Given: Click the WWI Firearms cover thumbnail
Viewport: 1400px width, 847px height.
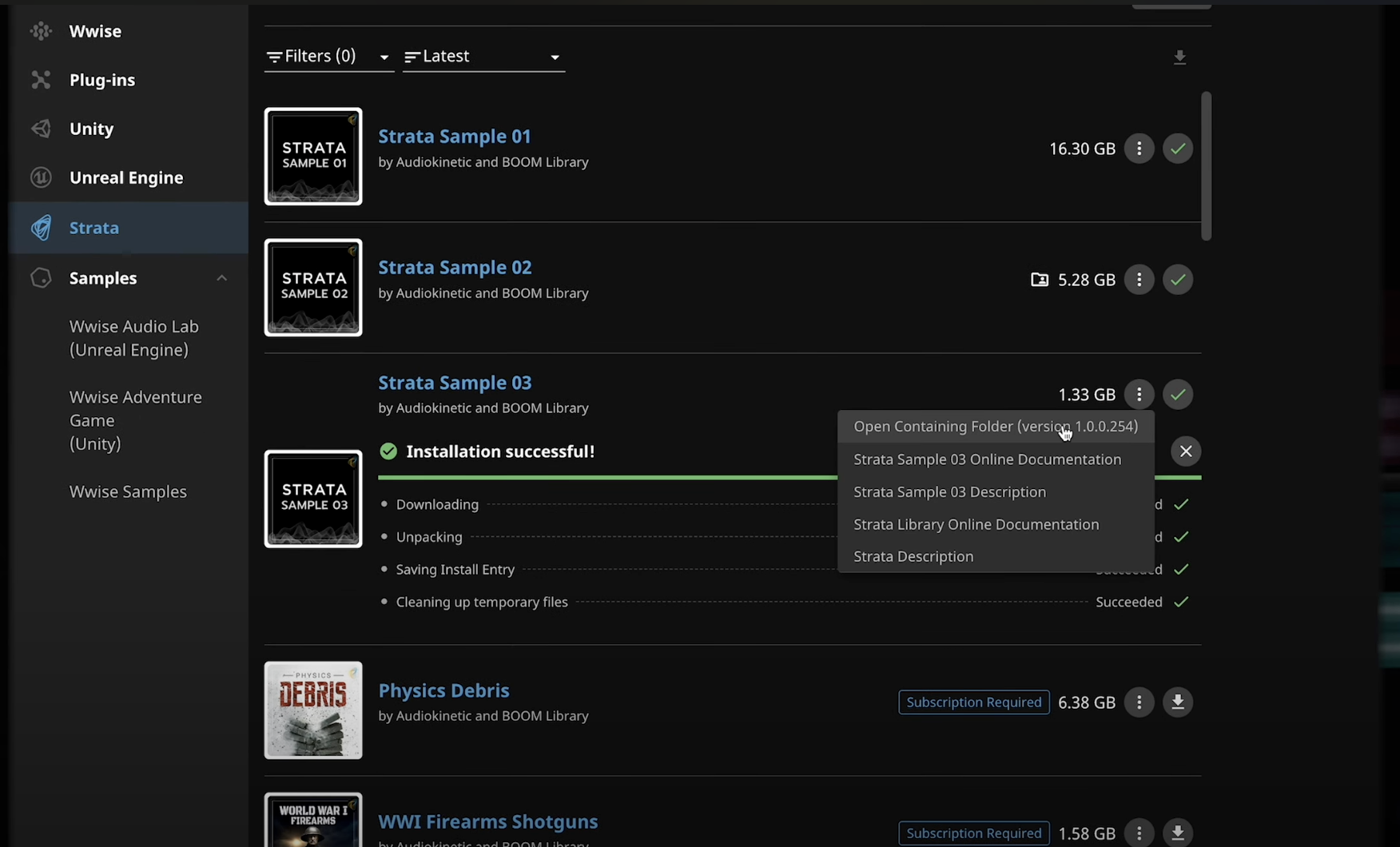Looking at the screenshot, I should point(313,820).
